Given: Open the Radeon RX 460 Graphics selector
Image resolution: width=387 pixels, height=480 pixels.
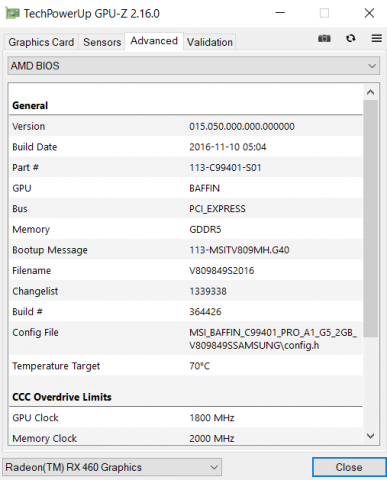Looking at the screenshot, I should (x=112, y=467).
